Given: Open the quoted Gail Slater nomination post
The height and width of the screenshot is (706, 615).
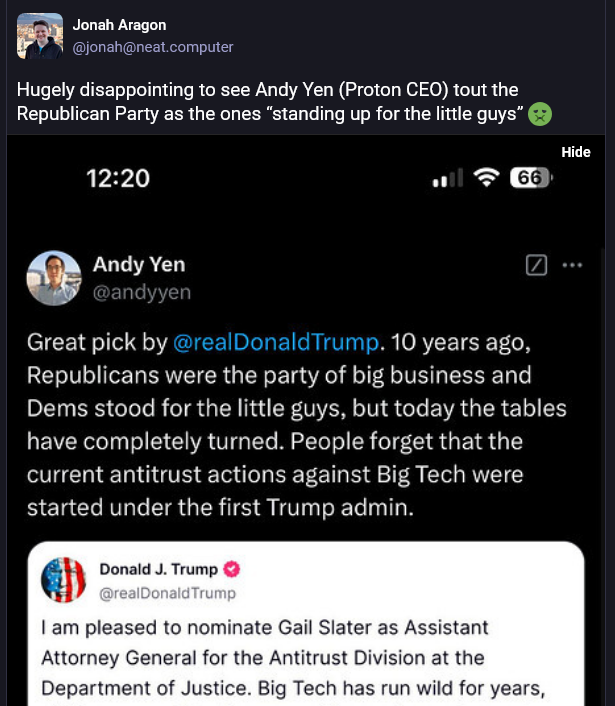Looking at the screenshot, I should coord(306,624).
